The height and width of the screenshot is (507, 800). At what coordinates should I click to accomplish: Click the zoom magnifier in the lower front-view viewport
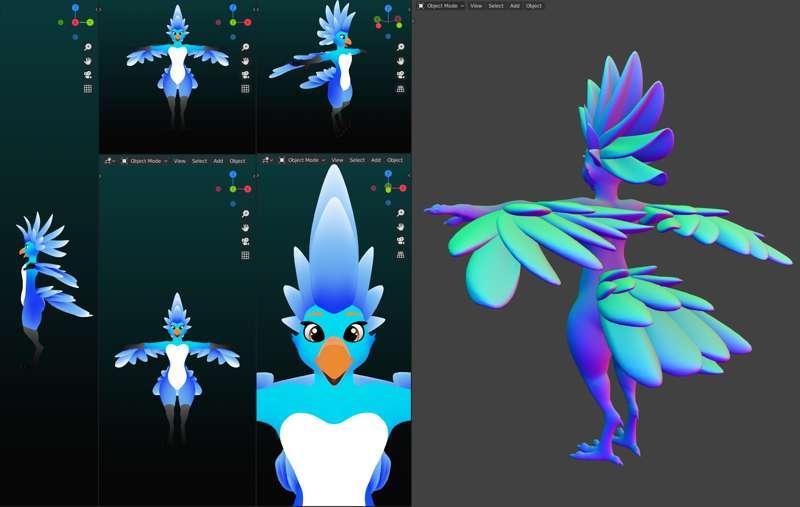point(245,214)
